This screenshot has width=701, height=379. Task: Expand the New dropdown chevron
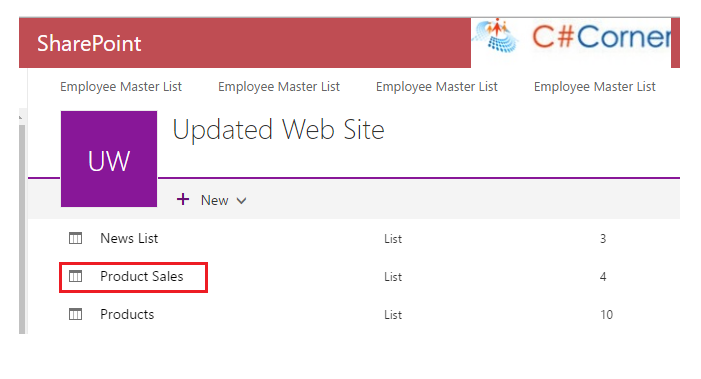(x=241, y=201)
